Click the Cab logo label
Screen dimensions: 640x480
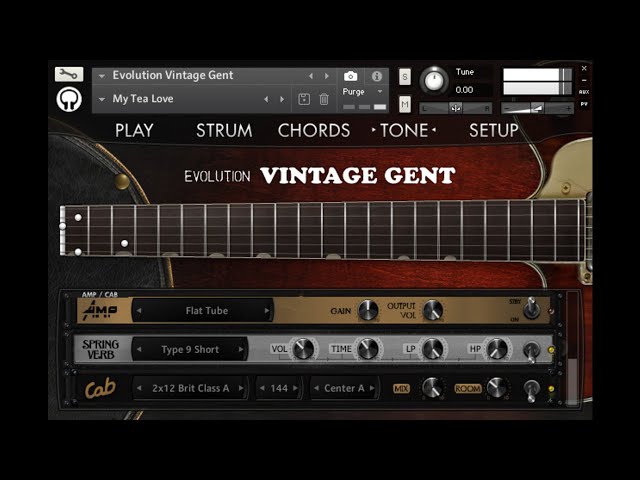100,389
